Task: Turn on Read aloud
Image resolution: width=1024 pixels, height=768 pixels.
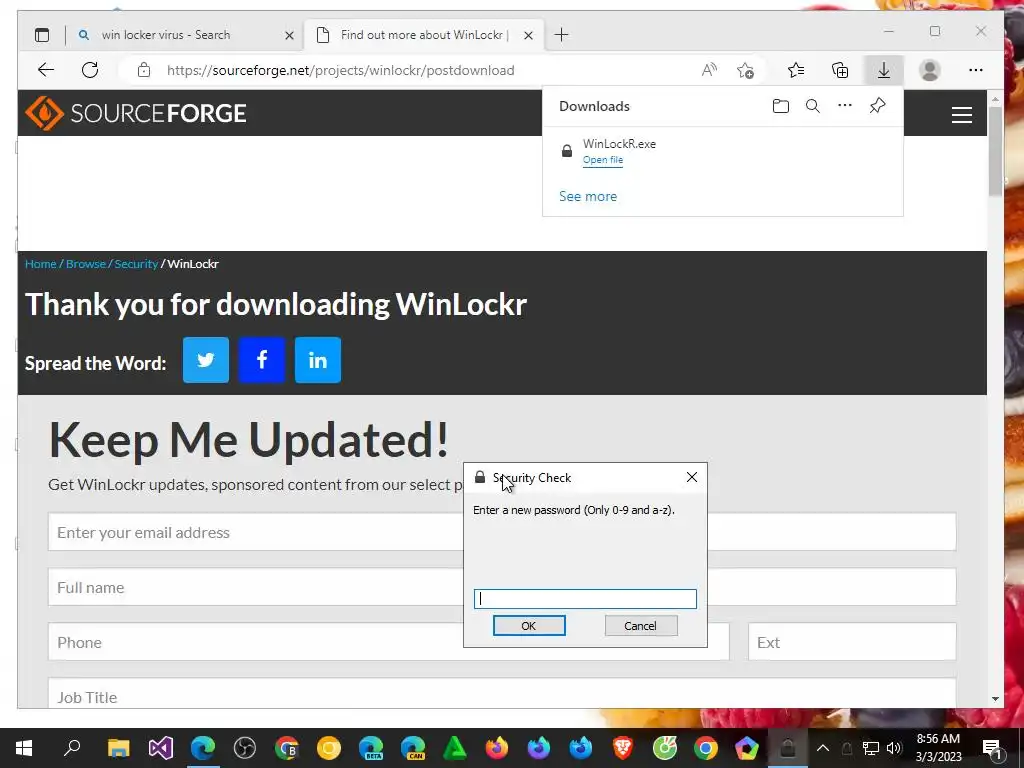Action: click(x=709, y=70)
